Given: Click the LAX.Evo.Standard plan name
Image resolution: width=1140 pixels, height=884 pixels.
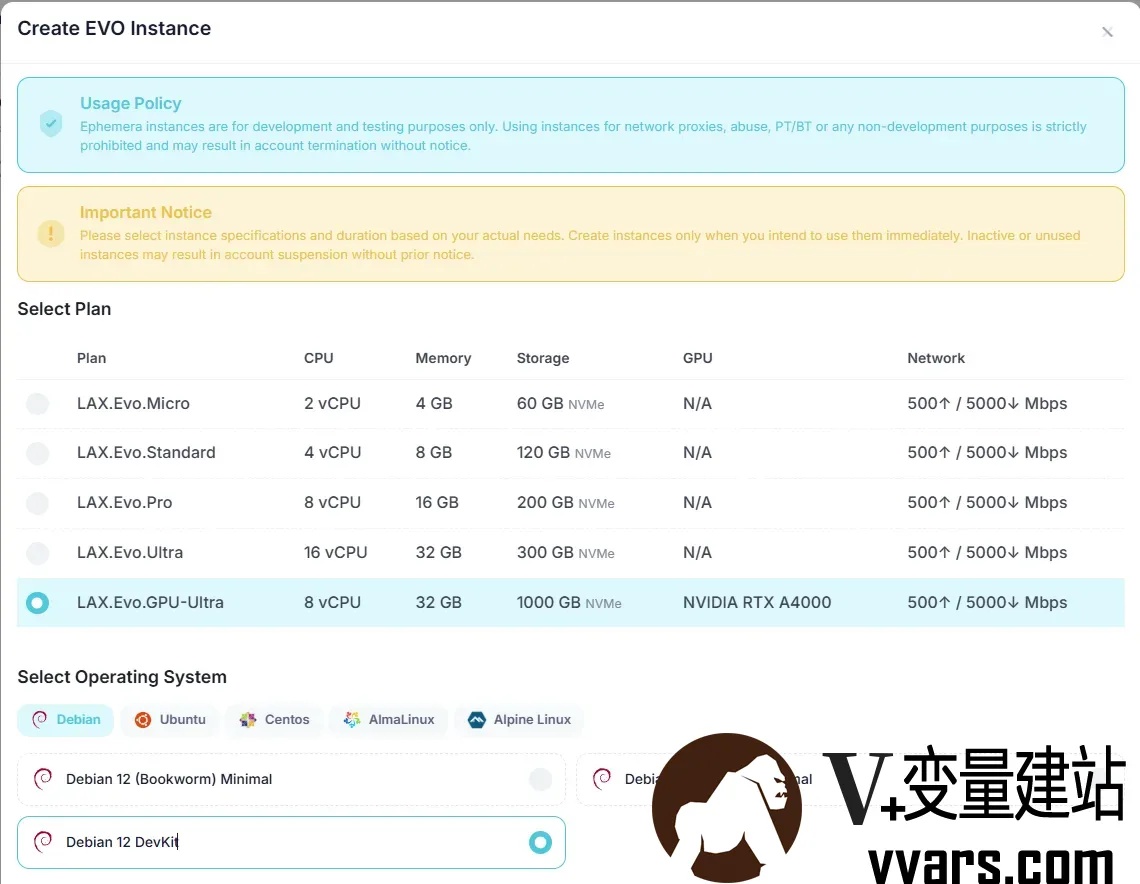Looking at the screenshot, I should pos(146,453).
